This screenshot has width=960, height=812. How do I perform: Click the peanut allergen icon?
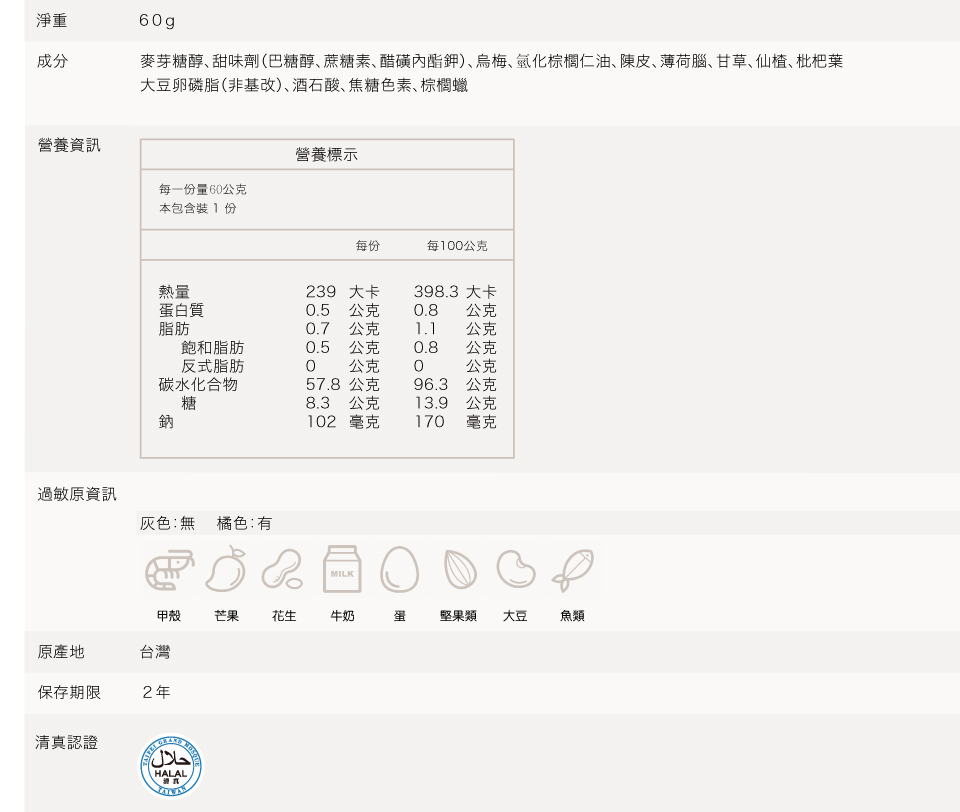283,569
